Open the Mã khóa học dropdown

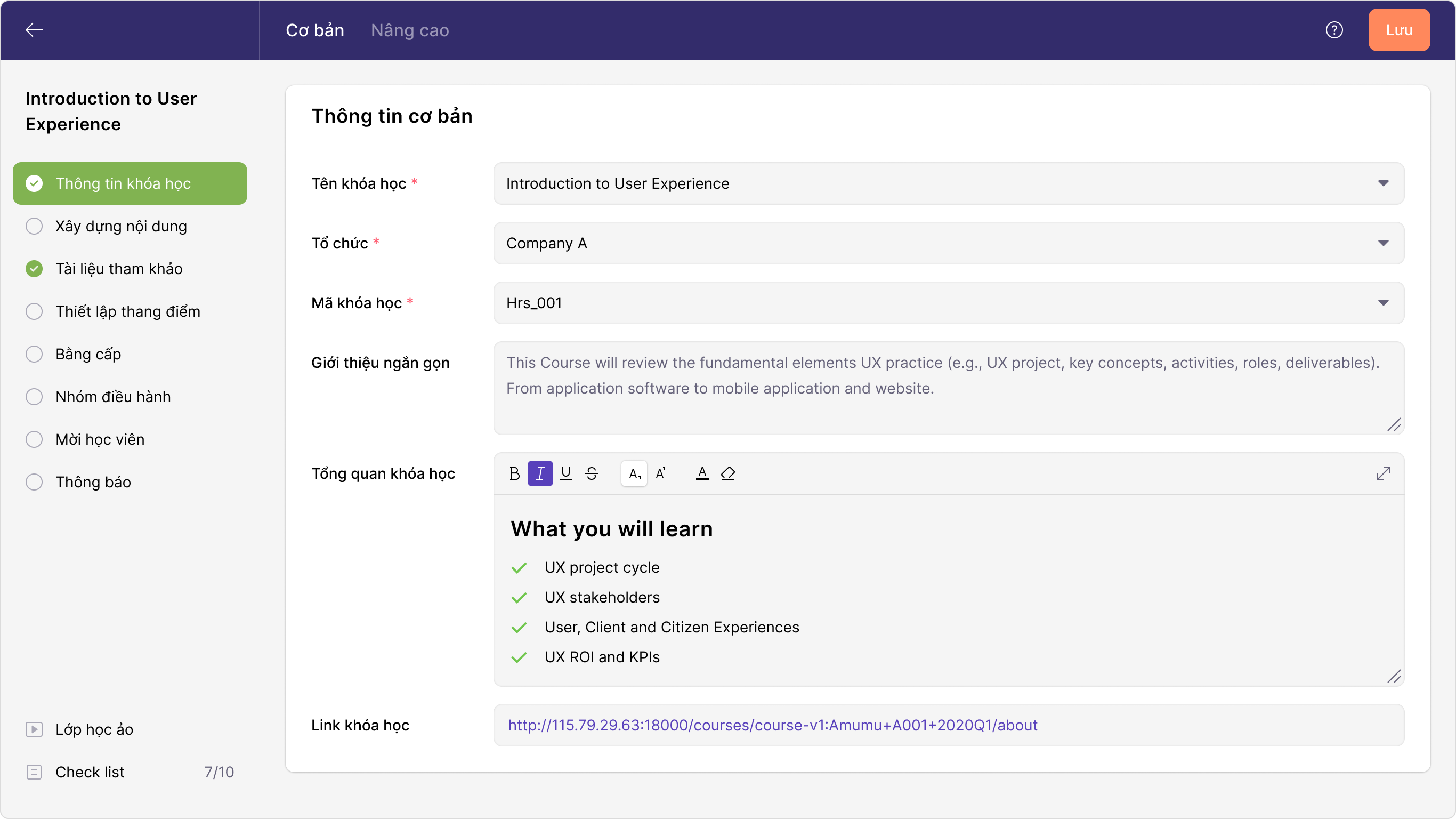coord(1383,303)
